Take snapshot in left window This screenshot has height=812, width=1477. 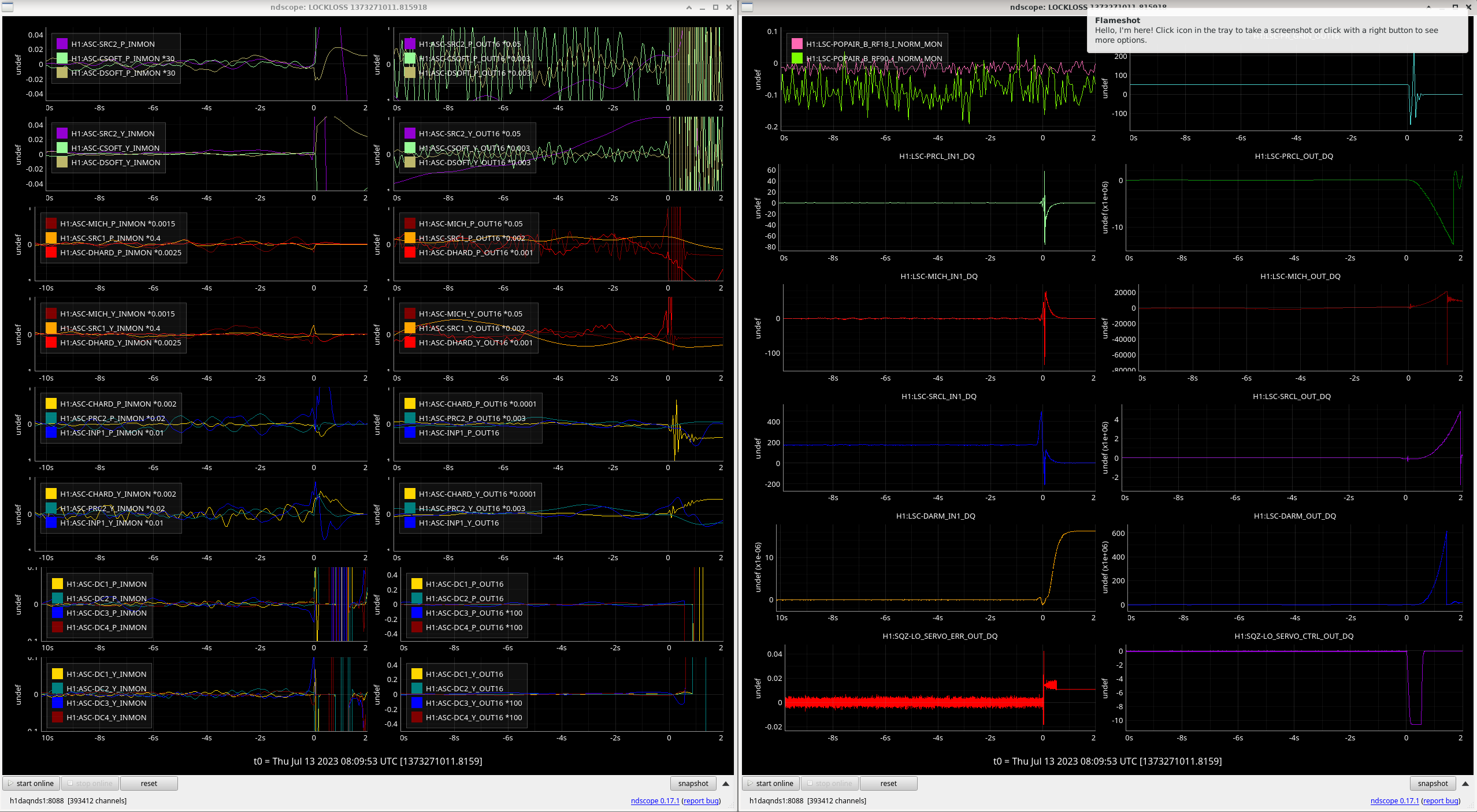coord(693,784)
